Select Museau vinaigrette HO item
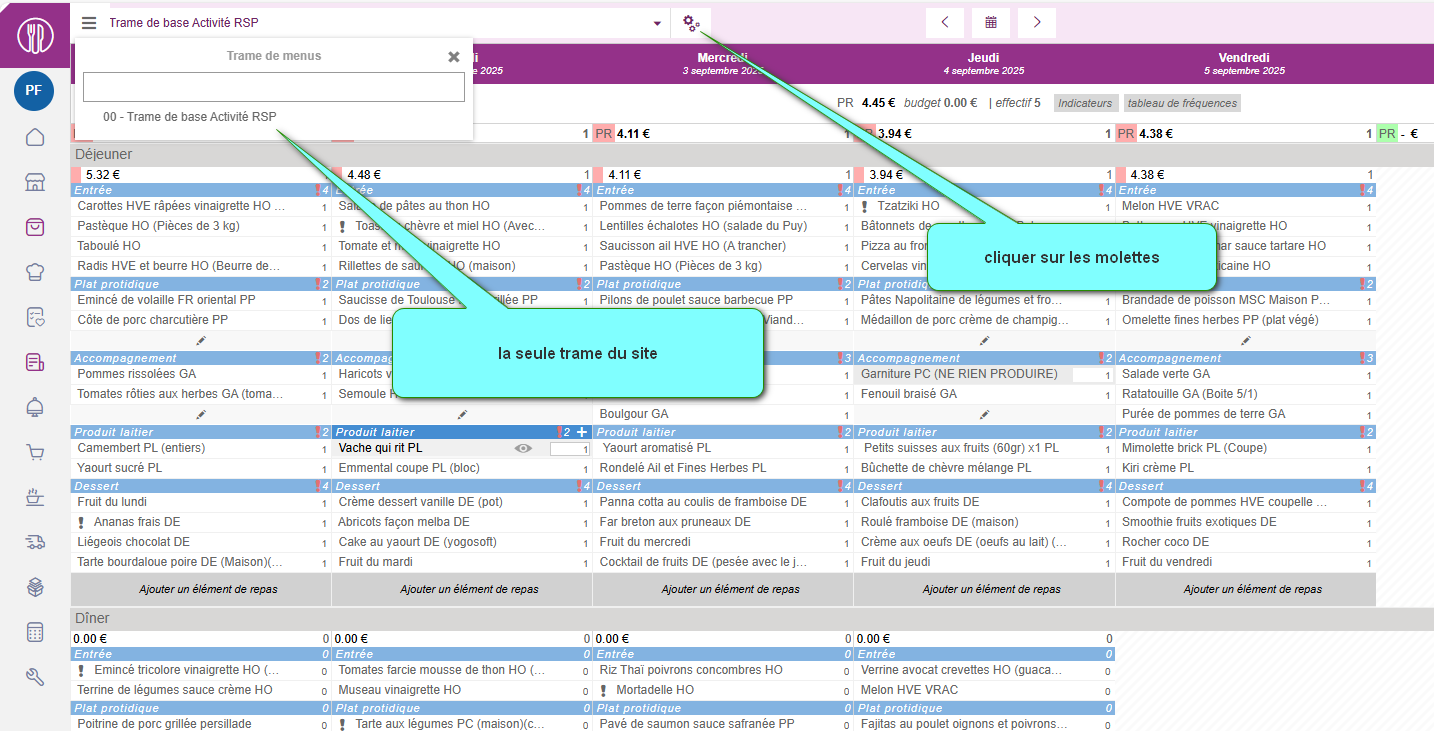The width and height of the screenshot is (1434, 731). 400,690
